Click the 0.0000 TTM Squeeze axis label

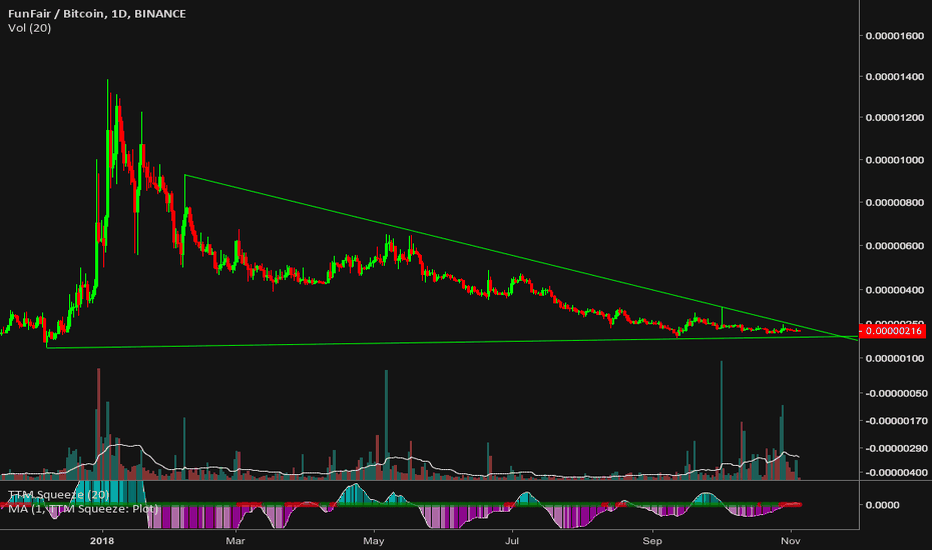[x=883, y=505]
